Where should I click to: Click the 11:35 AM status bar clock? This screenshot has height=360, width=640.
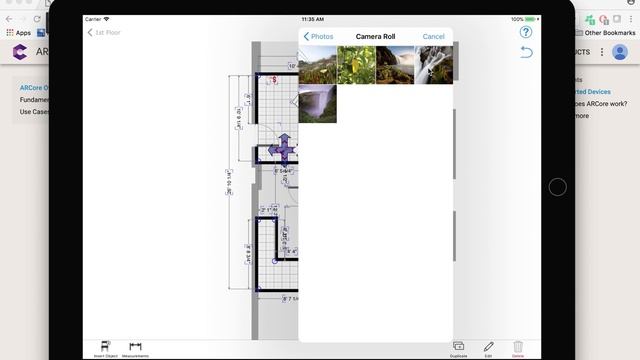pyautogui.click(x=313, y=19)
